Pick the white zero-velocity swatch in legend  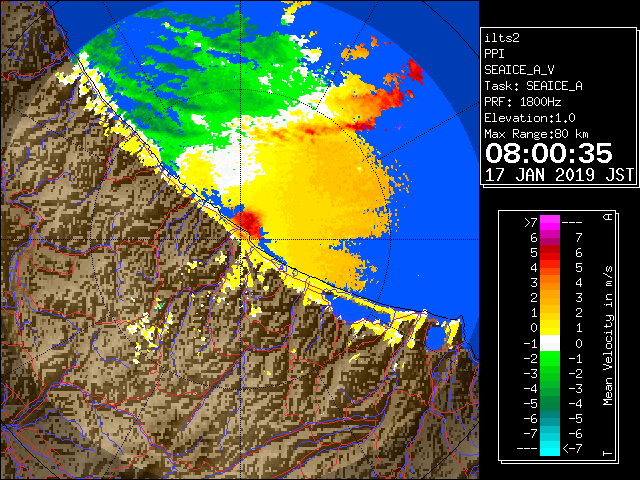pyautogui.click(x=550, y=343)
